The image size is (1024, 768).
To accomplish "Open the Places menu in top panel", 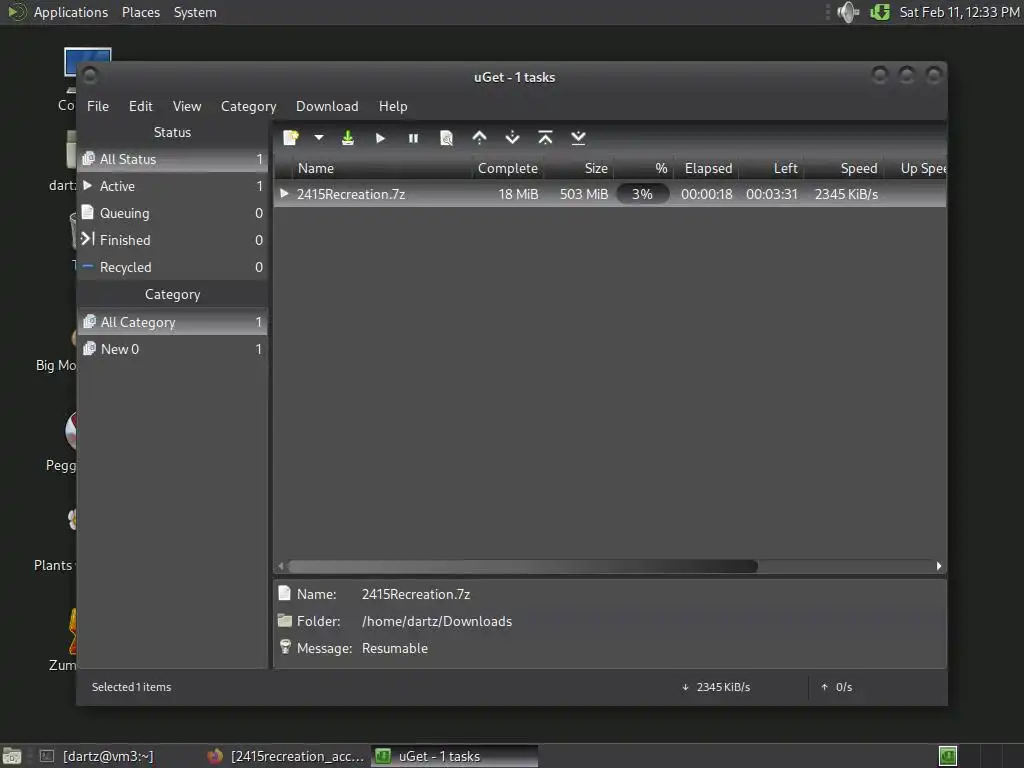I will click(x=140, y=12).
